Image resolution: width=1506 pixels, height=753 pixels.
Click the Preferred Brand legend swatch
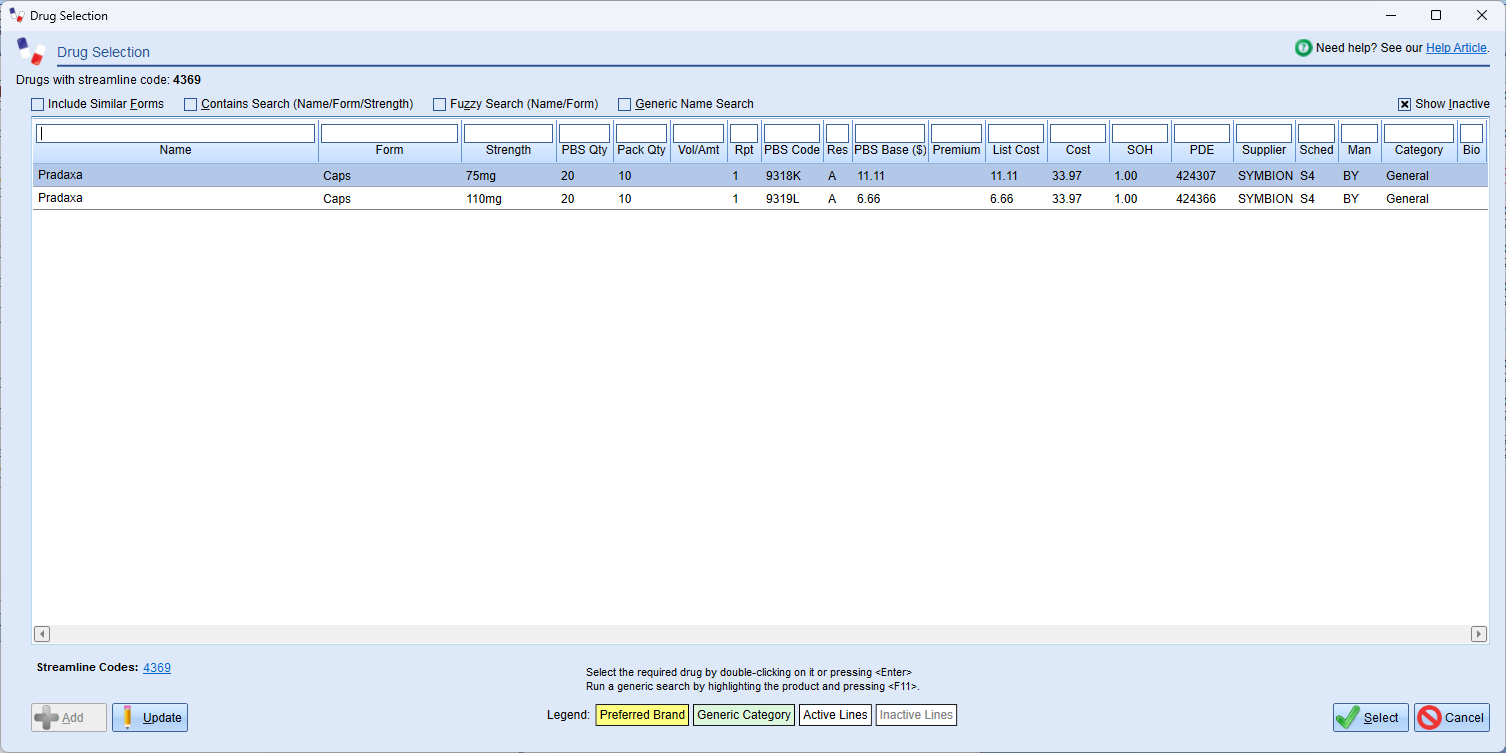(x=642, y=715)
